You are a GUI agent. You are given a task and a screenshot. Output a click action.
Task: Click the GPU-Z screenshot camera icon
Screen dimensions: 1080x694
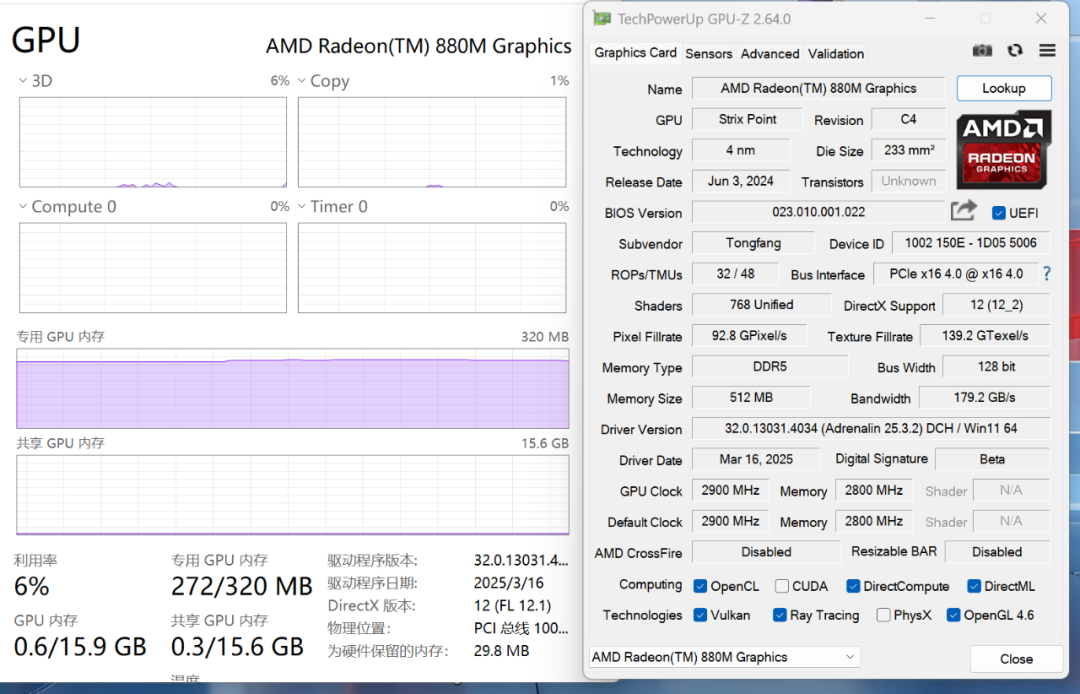[982, 51]
